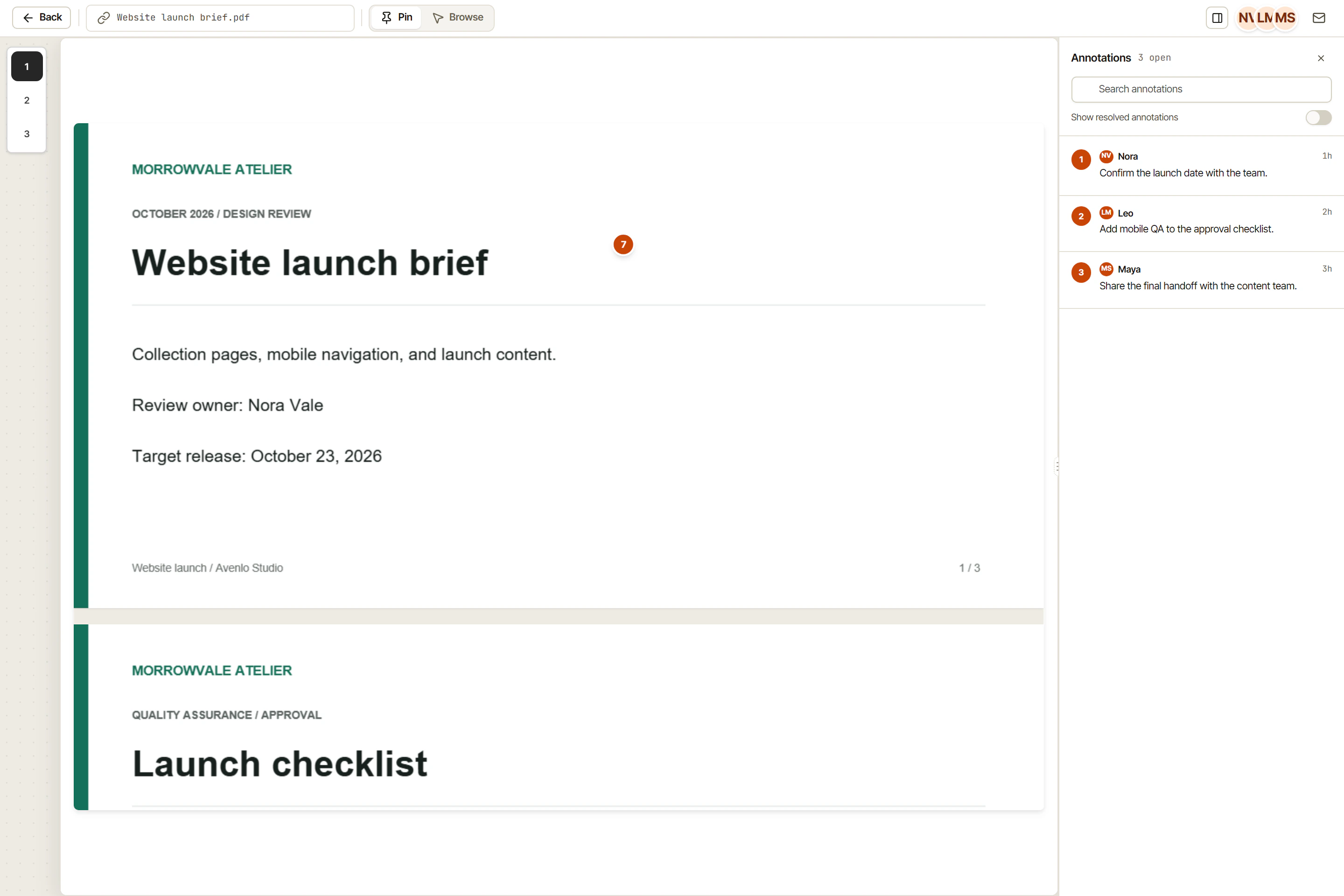Grab the annotations panel resize handle
Viewport: 1344px width, 896px height.
pyautogui.click(x=1057, y=466)
